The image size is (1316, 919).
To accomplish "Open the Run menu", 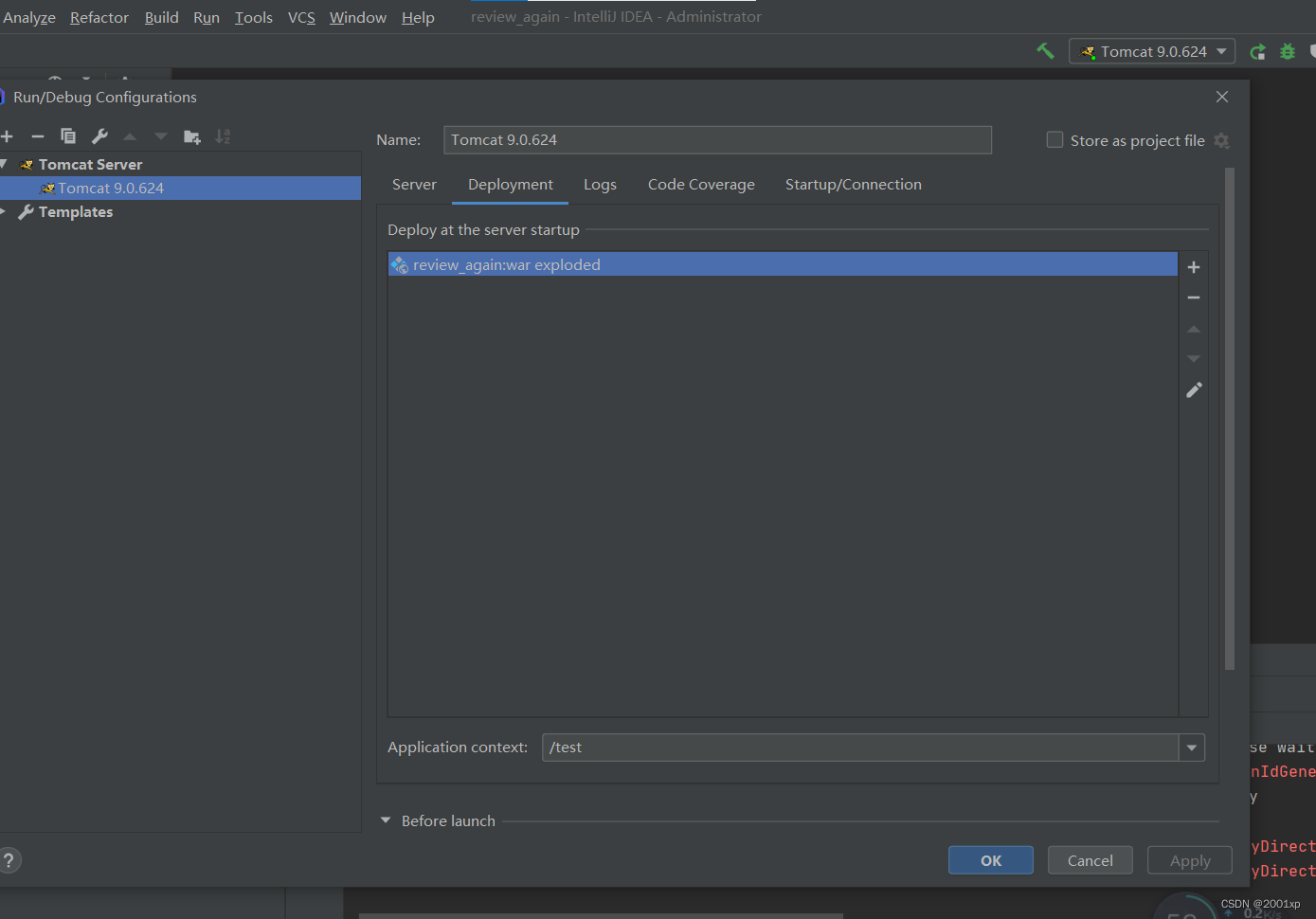I will click(x=207, y=17).
